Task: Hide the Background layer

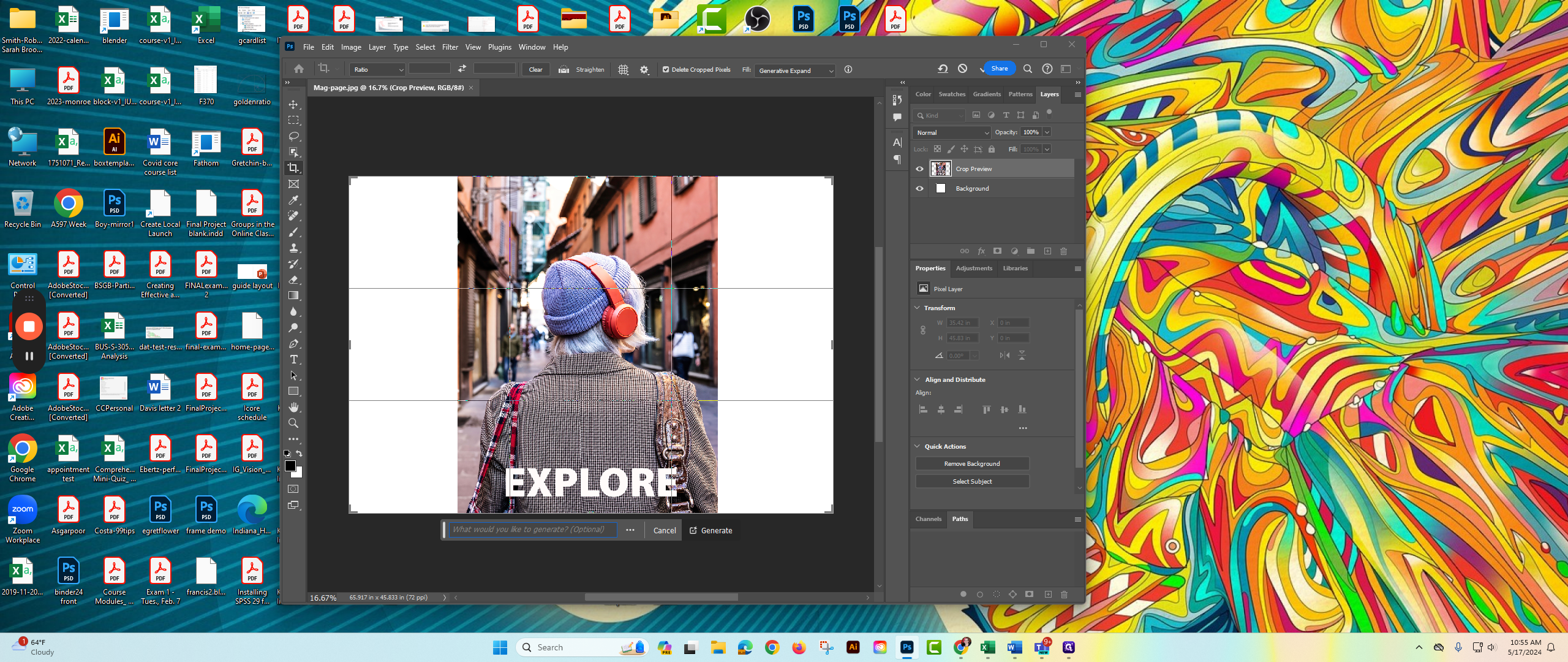Action: [x=919, y=189]
